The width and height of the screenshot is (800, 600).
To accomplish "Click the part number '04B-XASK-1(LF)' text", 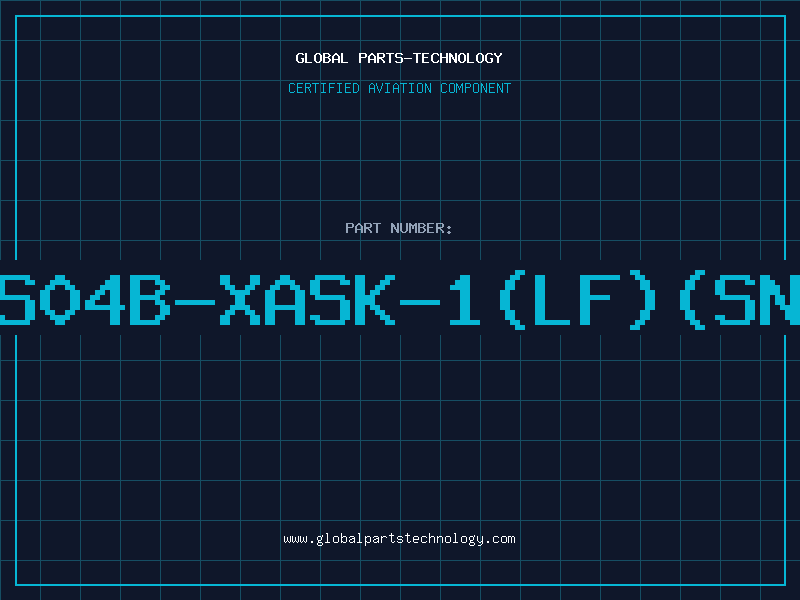I will (x=348, y=301).
